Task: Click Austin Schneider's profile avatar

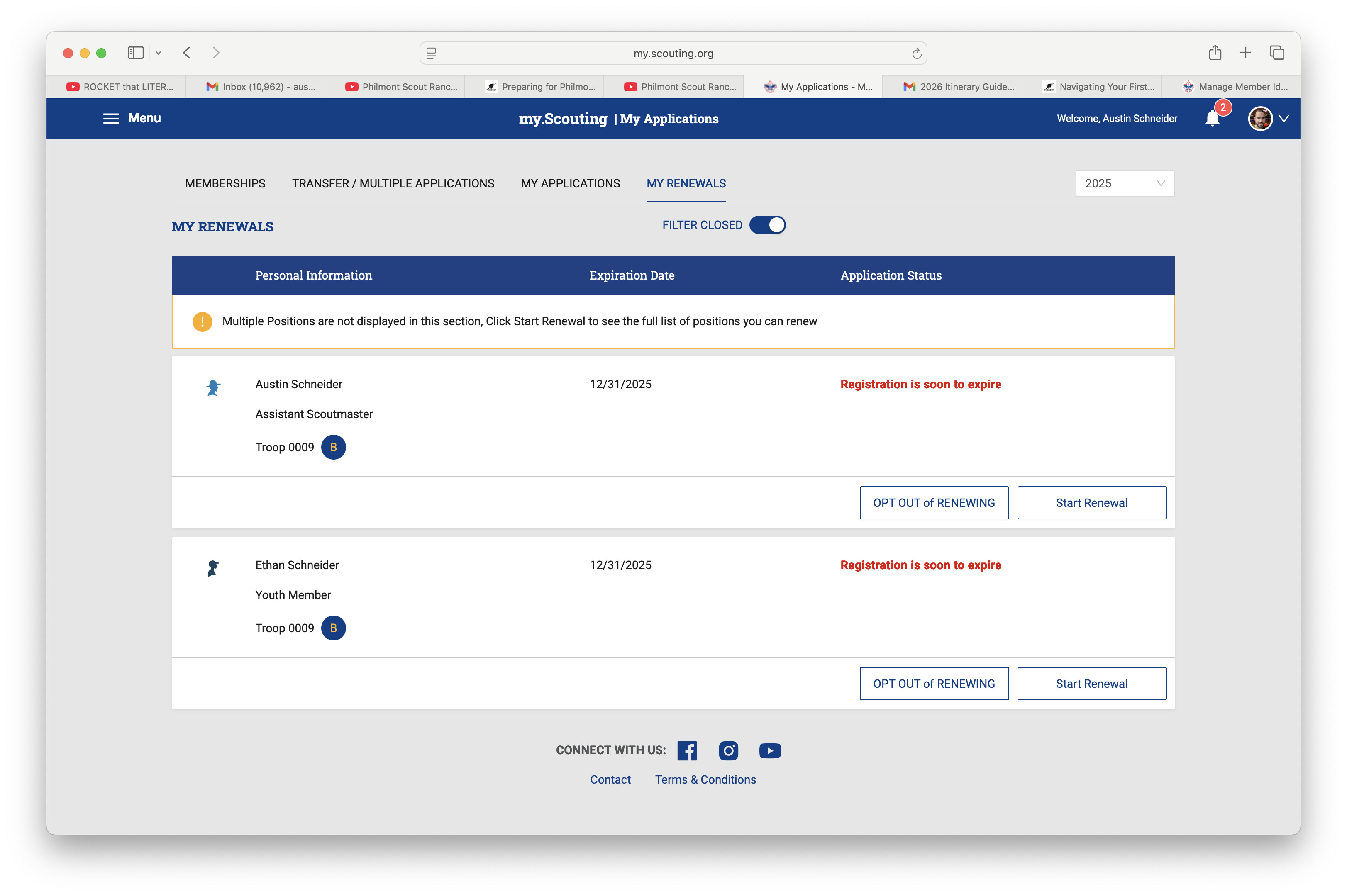Action: (1260, 118)
